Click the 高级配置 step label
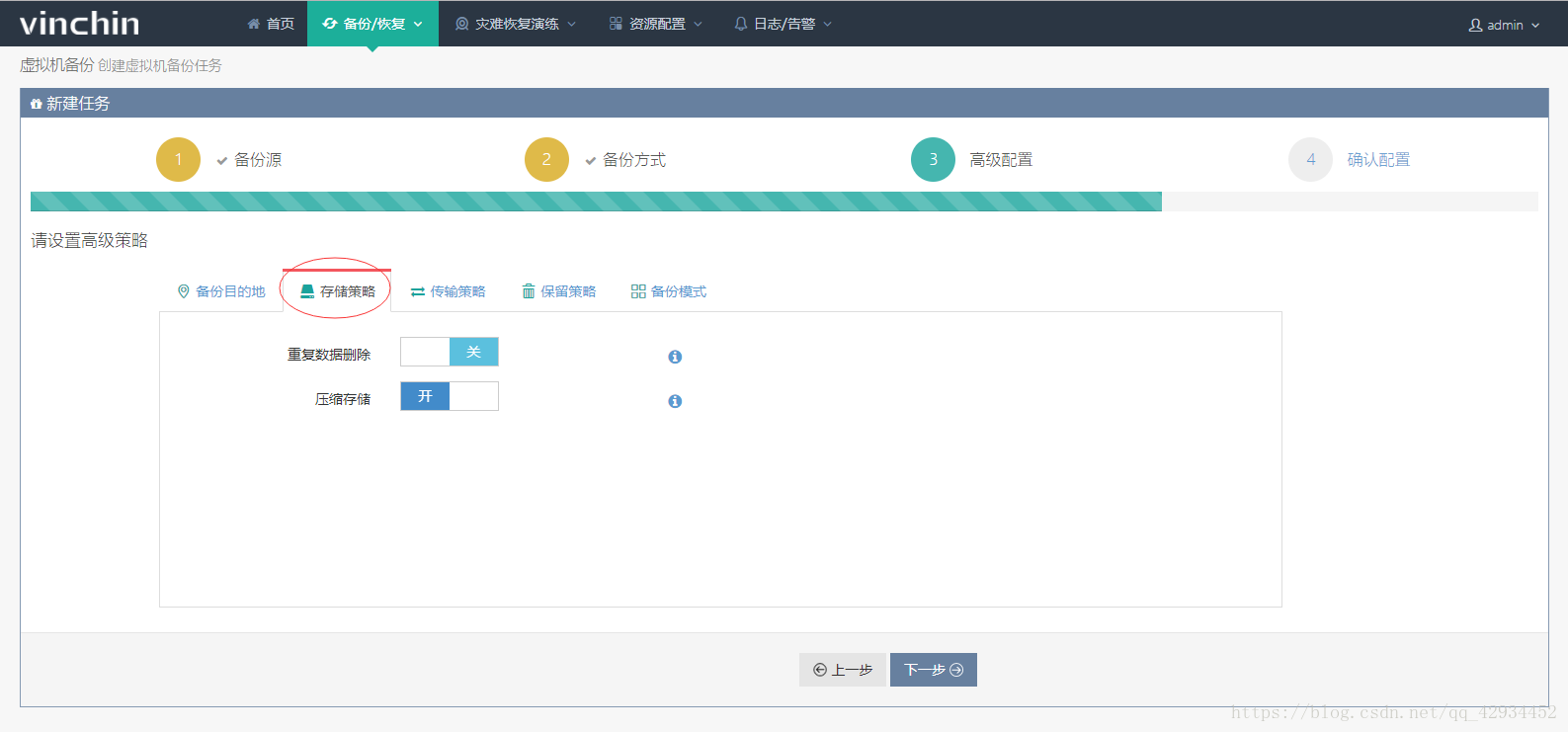1568x732 pixels. tap(1001, 160)
